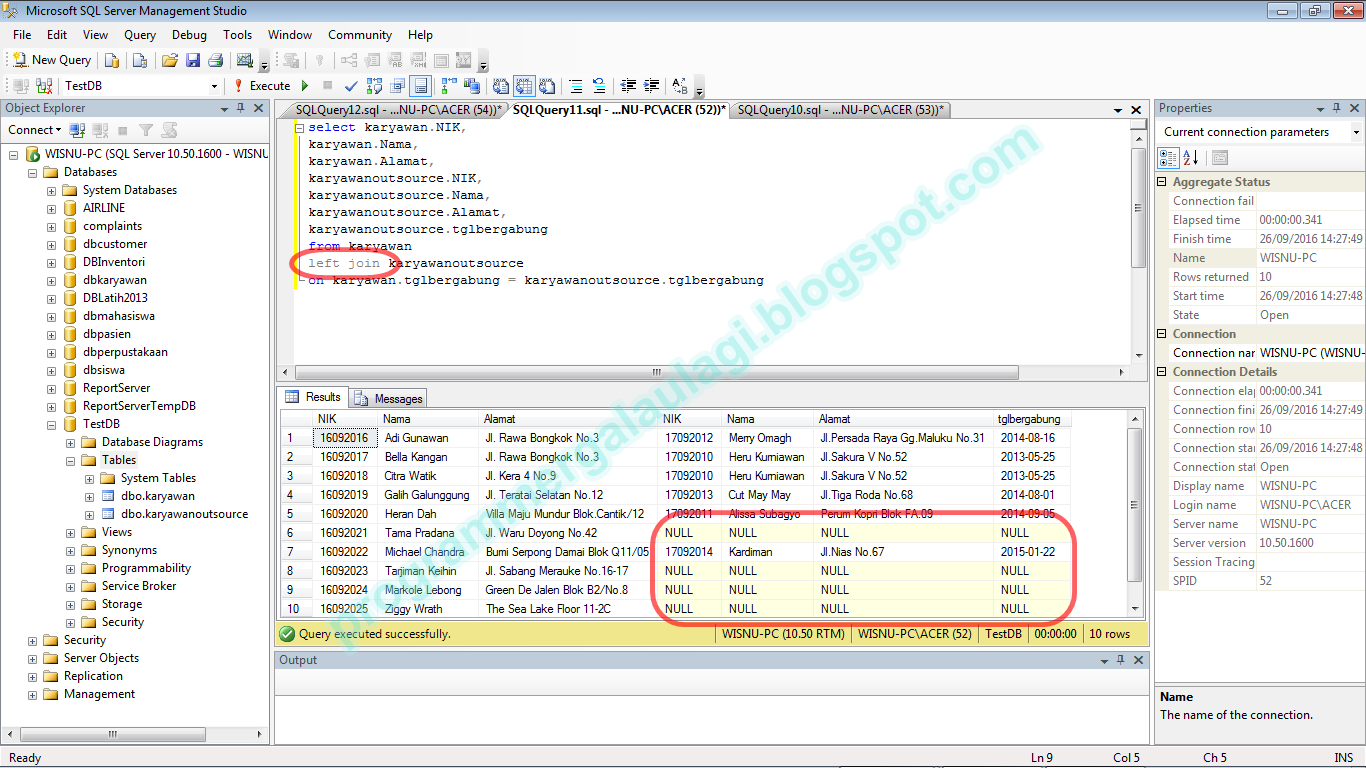The width and height of the screenshot is (1366, 768).
Task: Expand the dbo.karyawan table node
Action: 89,495
